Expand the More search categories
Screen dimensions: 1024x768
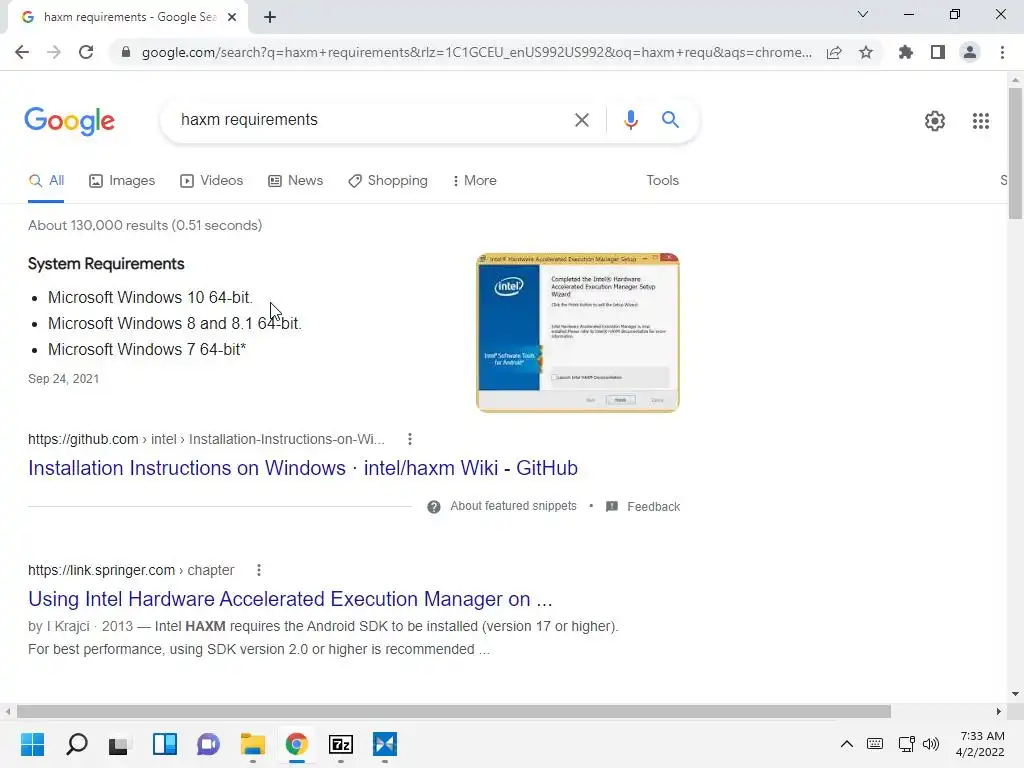475,181
